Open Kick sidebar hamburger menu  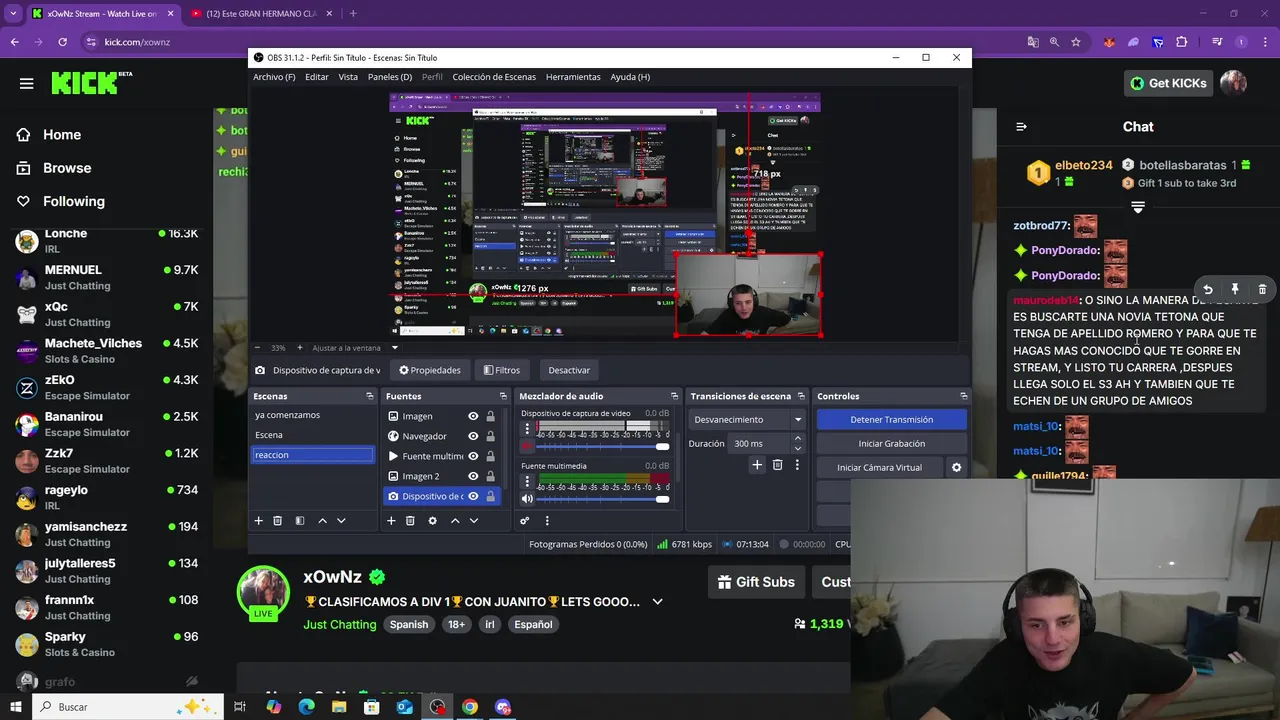tap(26, 83)
